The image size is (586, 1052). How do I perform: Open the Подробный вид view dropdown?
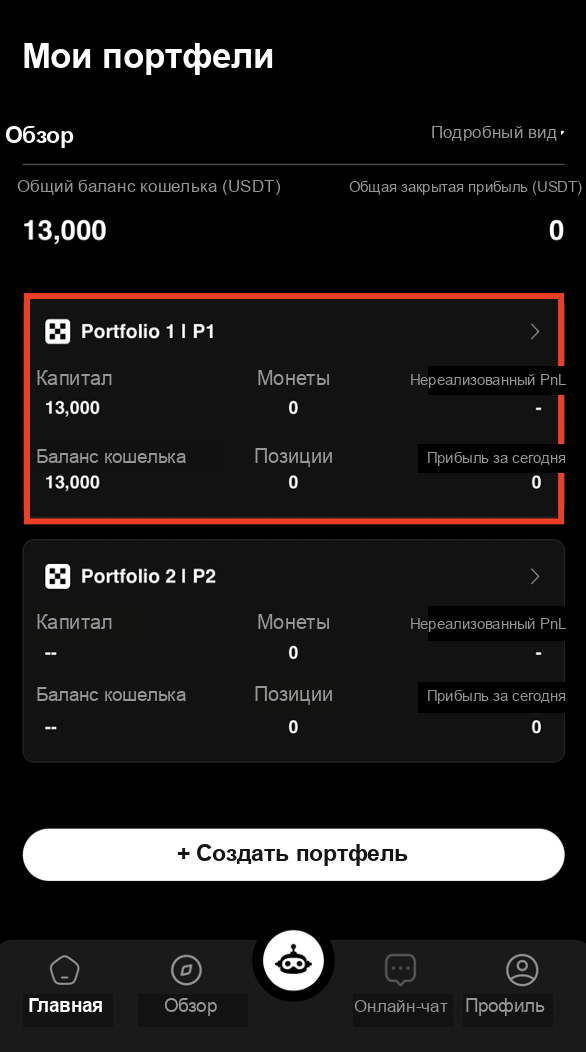pyautogui.click(x=497, y=133)
